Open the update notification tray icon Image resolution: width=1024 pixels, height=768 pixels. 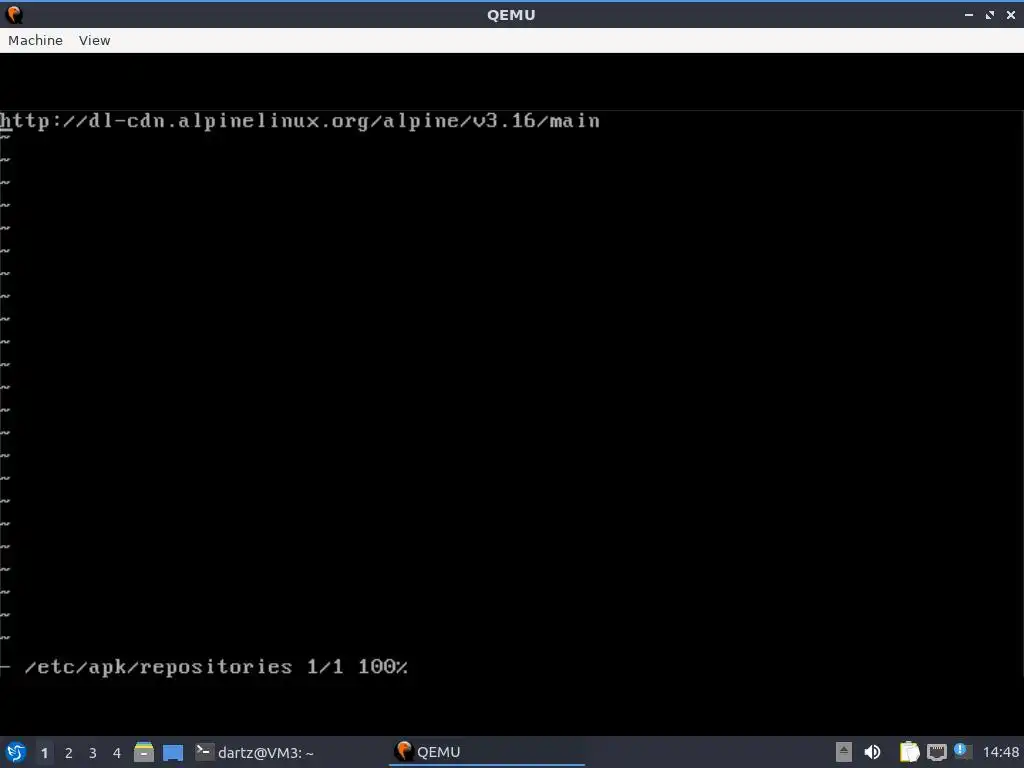(963, 750)
